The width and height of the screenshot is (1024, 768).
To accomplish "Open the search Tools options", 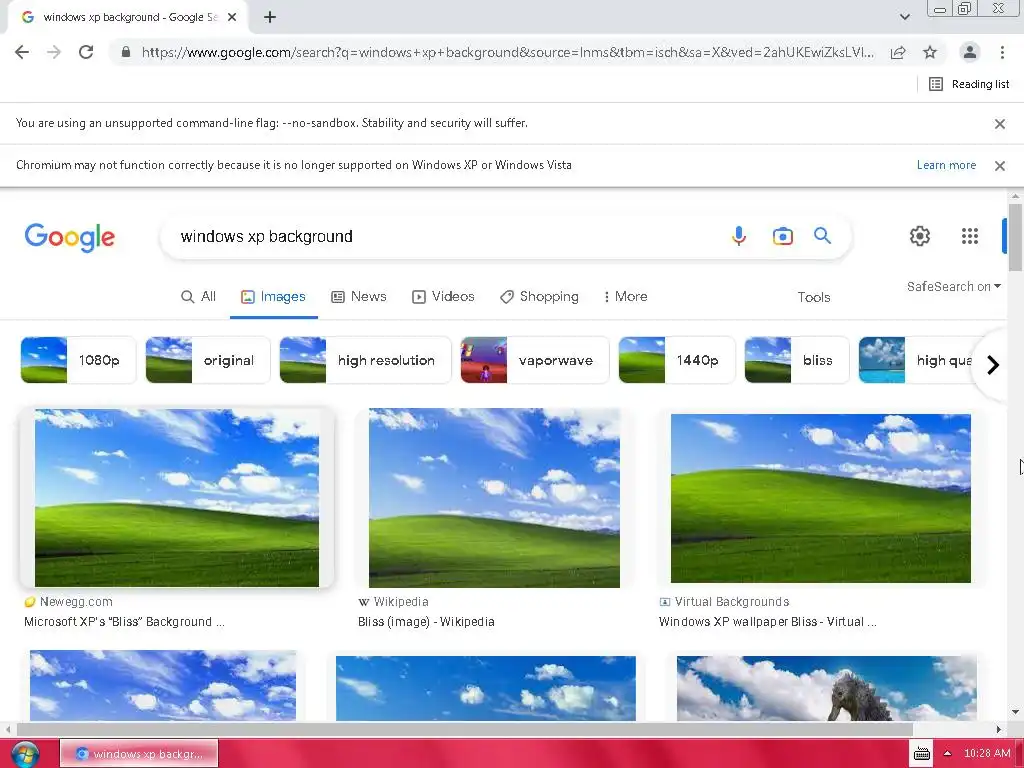I will click(814, 297).
